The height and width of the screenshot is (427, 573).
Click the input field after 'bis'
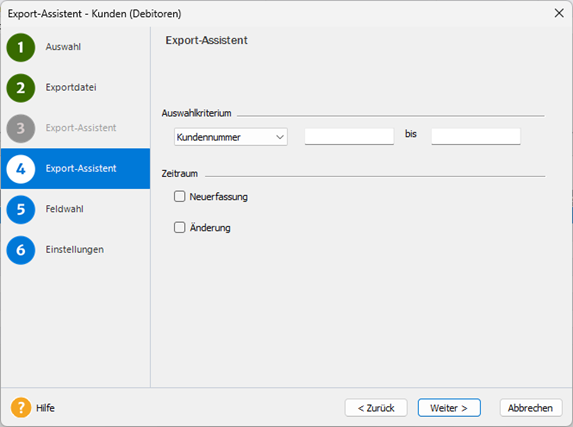[476, 136]
